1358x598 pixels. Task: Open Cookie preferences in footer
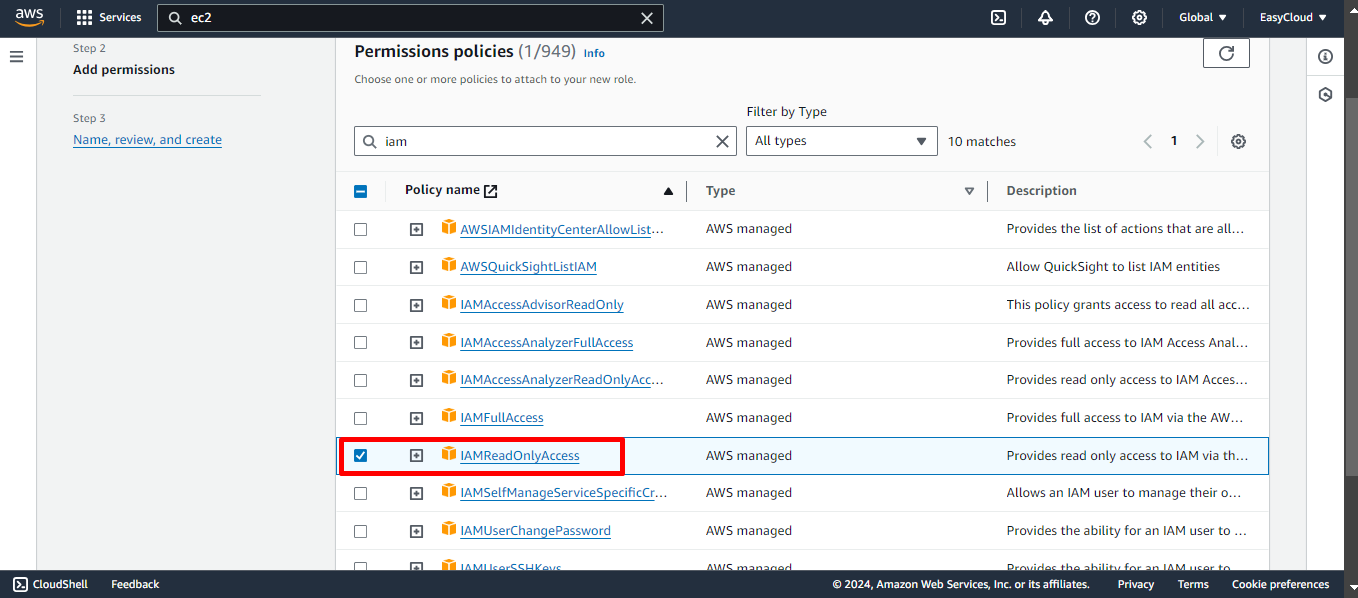1281,584
